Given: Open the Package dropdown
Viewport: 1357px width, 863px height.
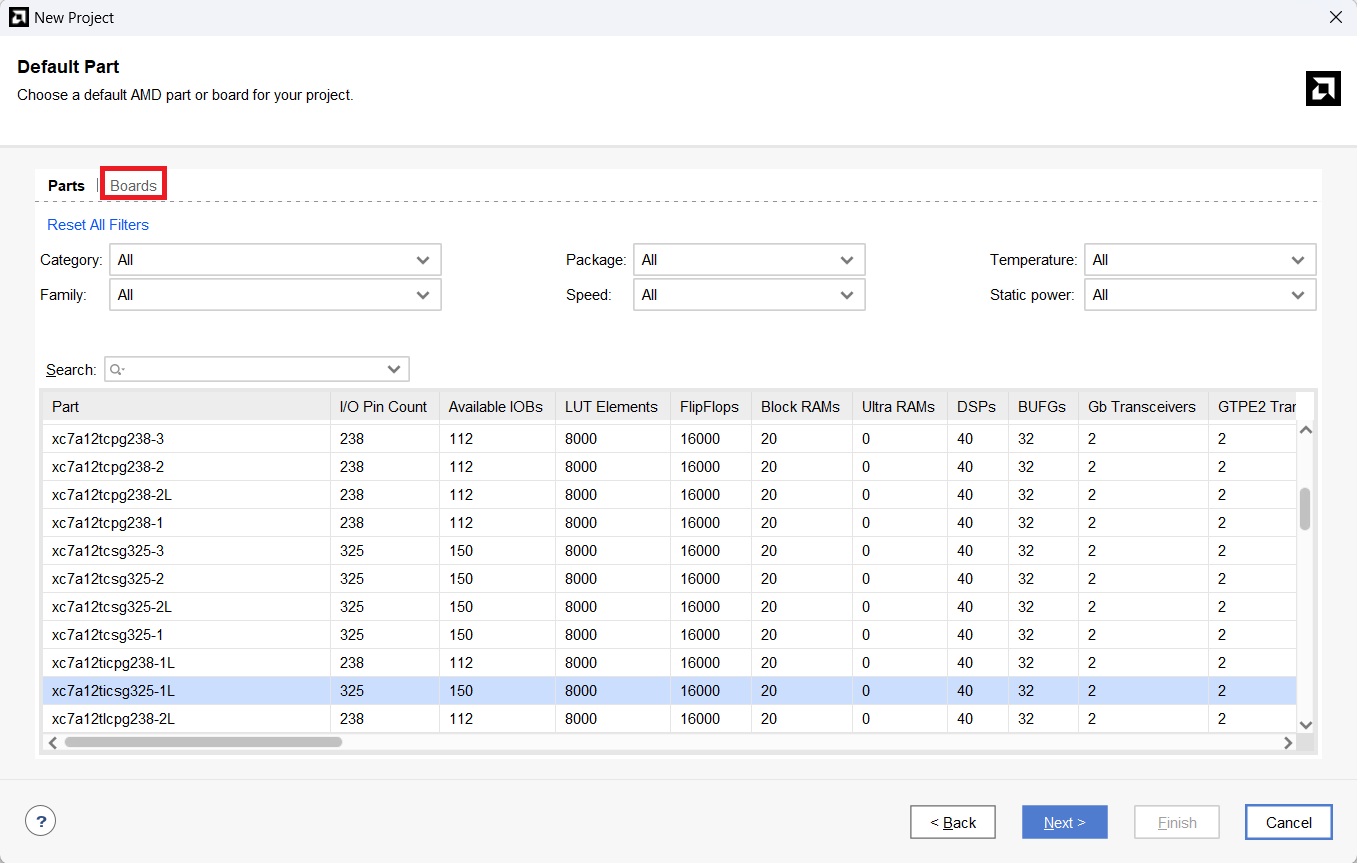Looking at the screenshot, I should pos(749,260).
